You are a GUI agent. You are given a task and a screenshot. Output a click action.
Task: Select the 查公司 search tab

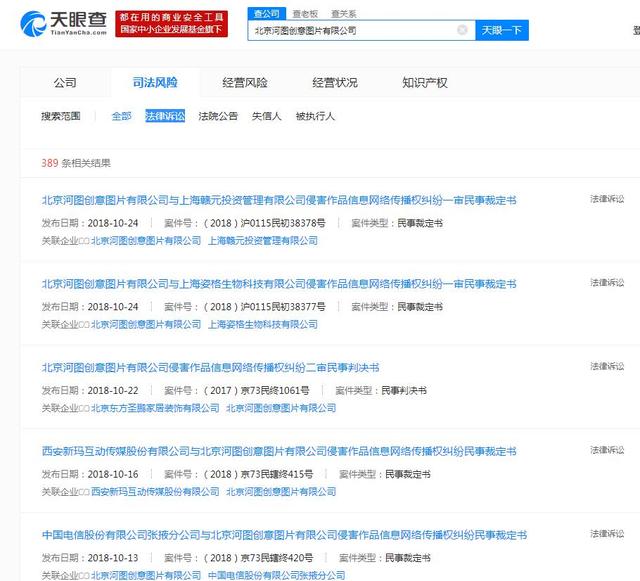click(x=266, y=14)
